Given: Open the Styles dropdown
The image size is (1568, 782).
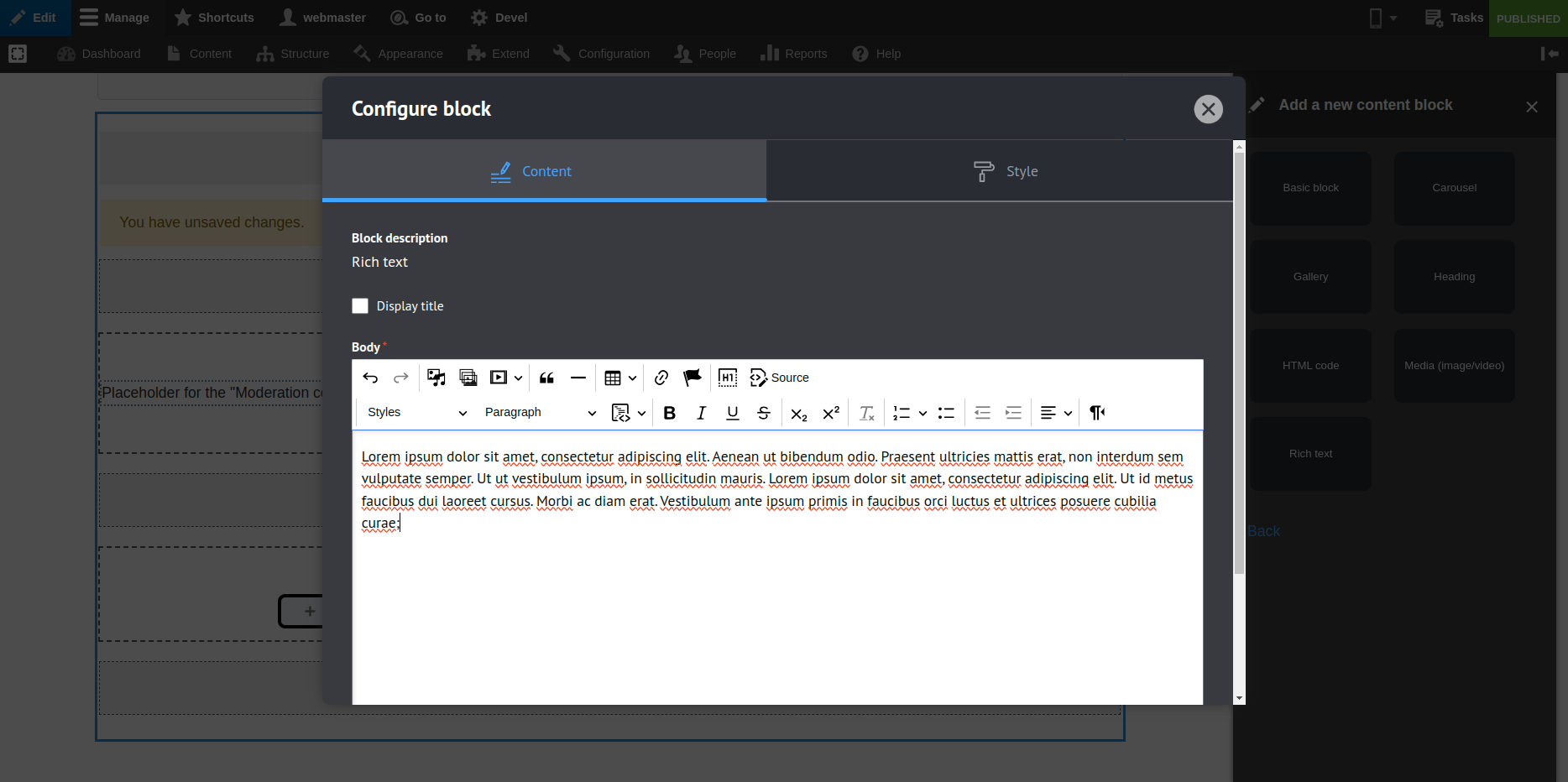Looking at the screenshot, I should coord(416,413).
